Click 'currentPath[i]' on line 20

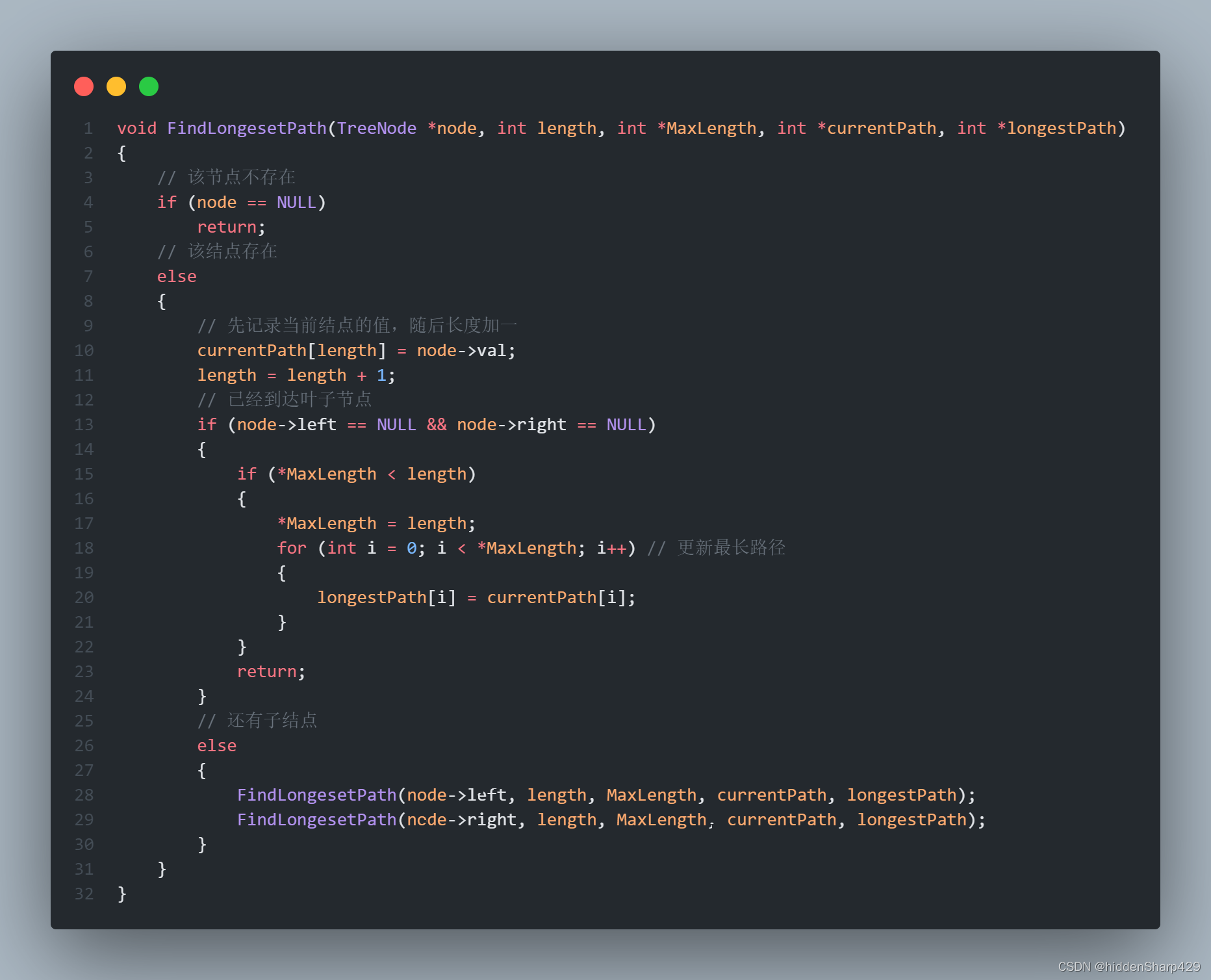tap(556, 597)
